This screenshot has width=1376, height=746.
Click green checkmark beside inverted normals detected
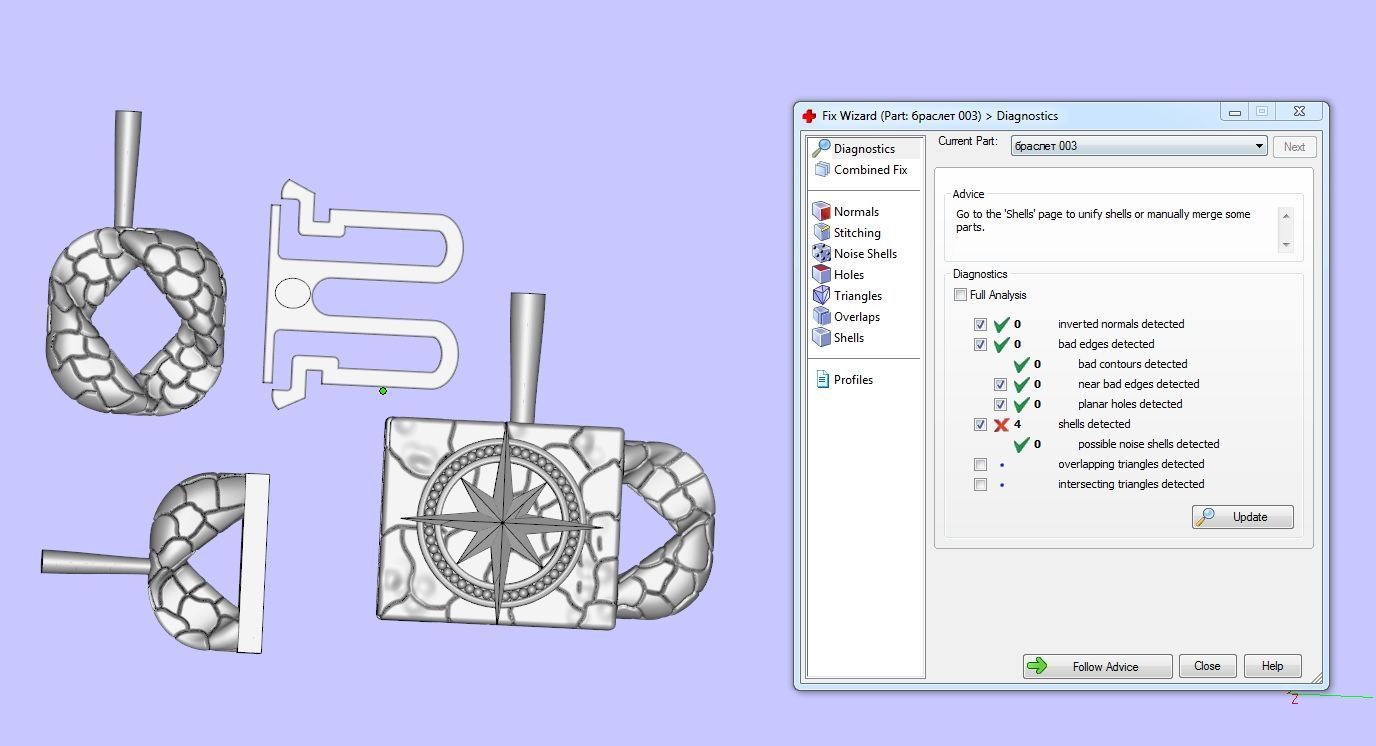[x=1002, y=324]
